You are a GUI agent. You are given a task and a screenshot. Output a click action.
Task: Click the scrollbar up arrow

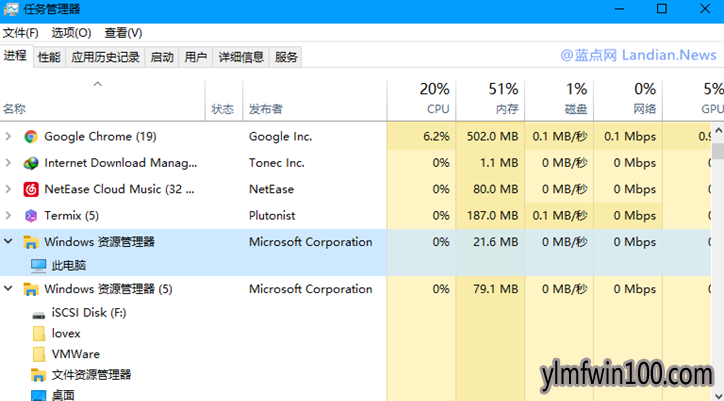point(718,131)
